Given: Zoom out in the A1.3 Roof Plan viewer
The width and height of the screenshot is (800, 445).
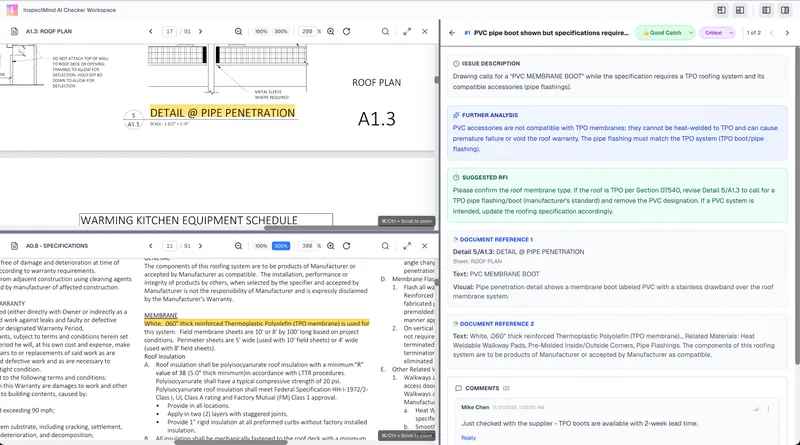Looking at the screenshot, I should (238, 32).
